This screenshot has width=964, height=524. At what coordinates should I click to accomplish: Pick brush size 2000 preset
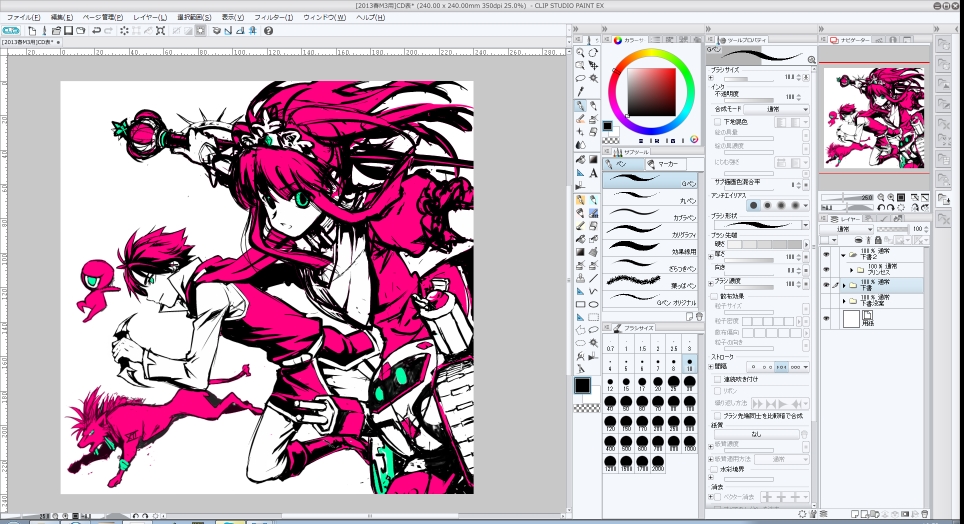658,464
